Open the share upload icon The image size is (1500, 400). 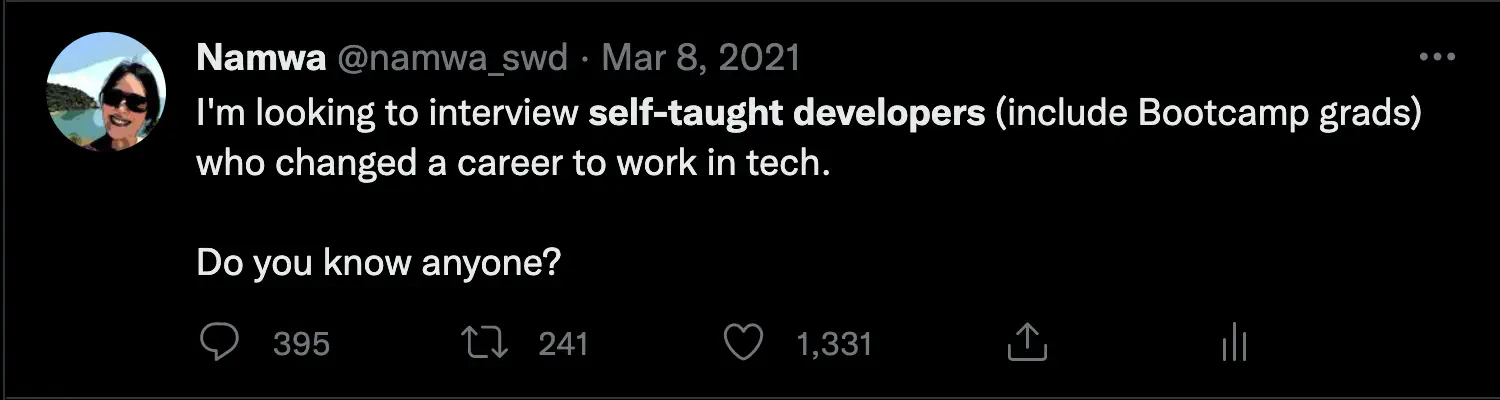[1026, 343]
